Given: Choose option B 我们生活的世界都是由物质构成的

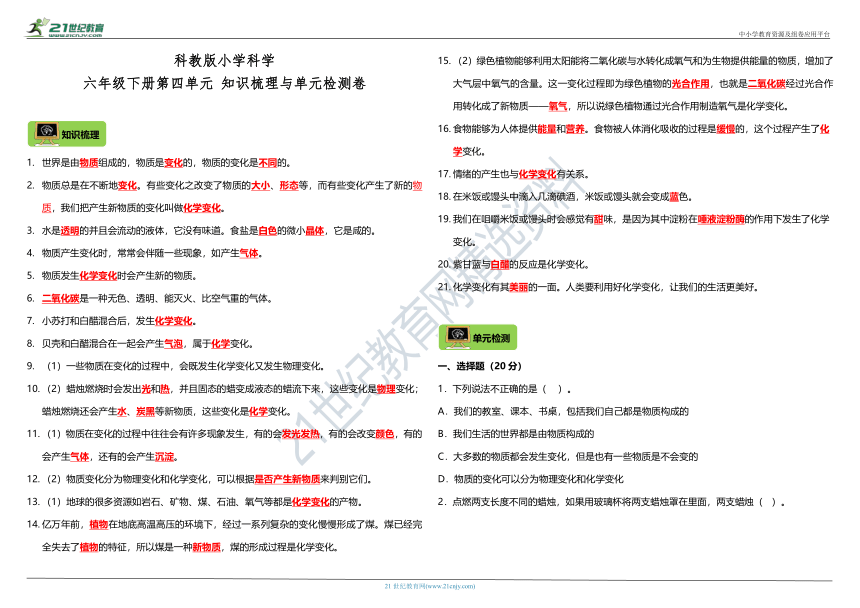Looking at the screenshot, I should (x=516, y=434).
